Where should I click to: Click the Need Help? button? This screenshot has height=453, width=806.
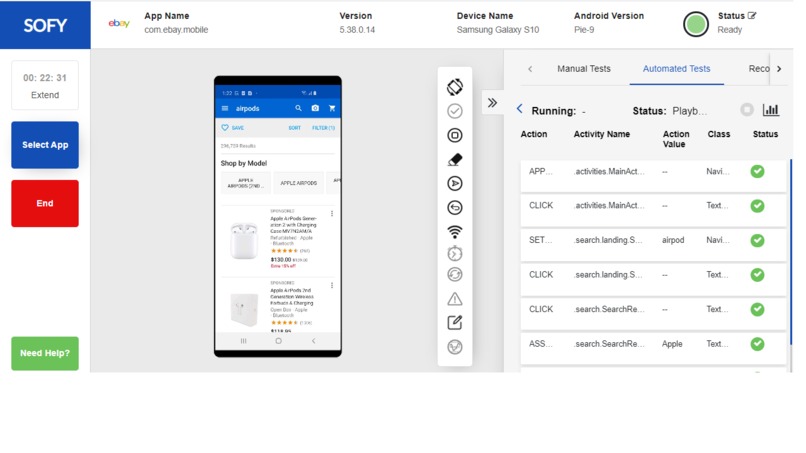(45, 353)
